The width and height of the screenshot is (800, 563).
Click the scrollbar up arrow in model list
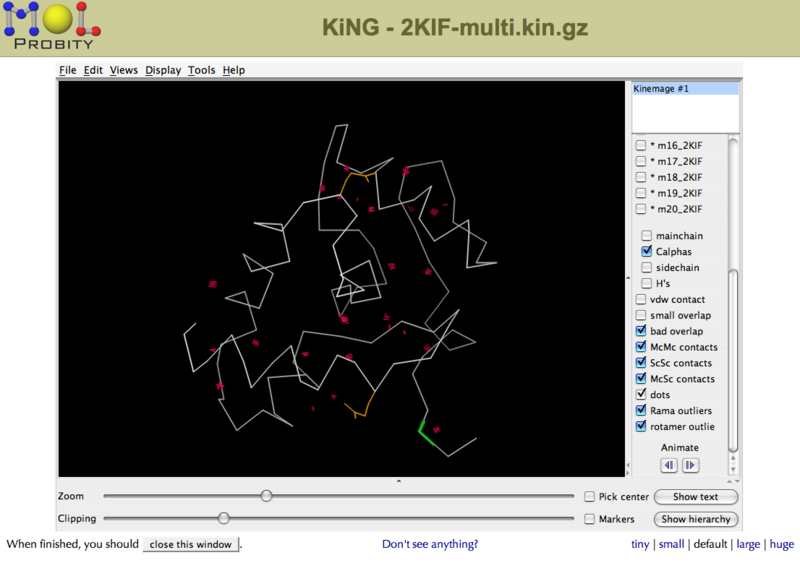[x=734, y=459]
